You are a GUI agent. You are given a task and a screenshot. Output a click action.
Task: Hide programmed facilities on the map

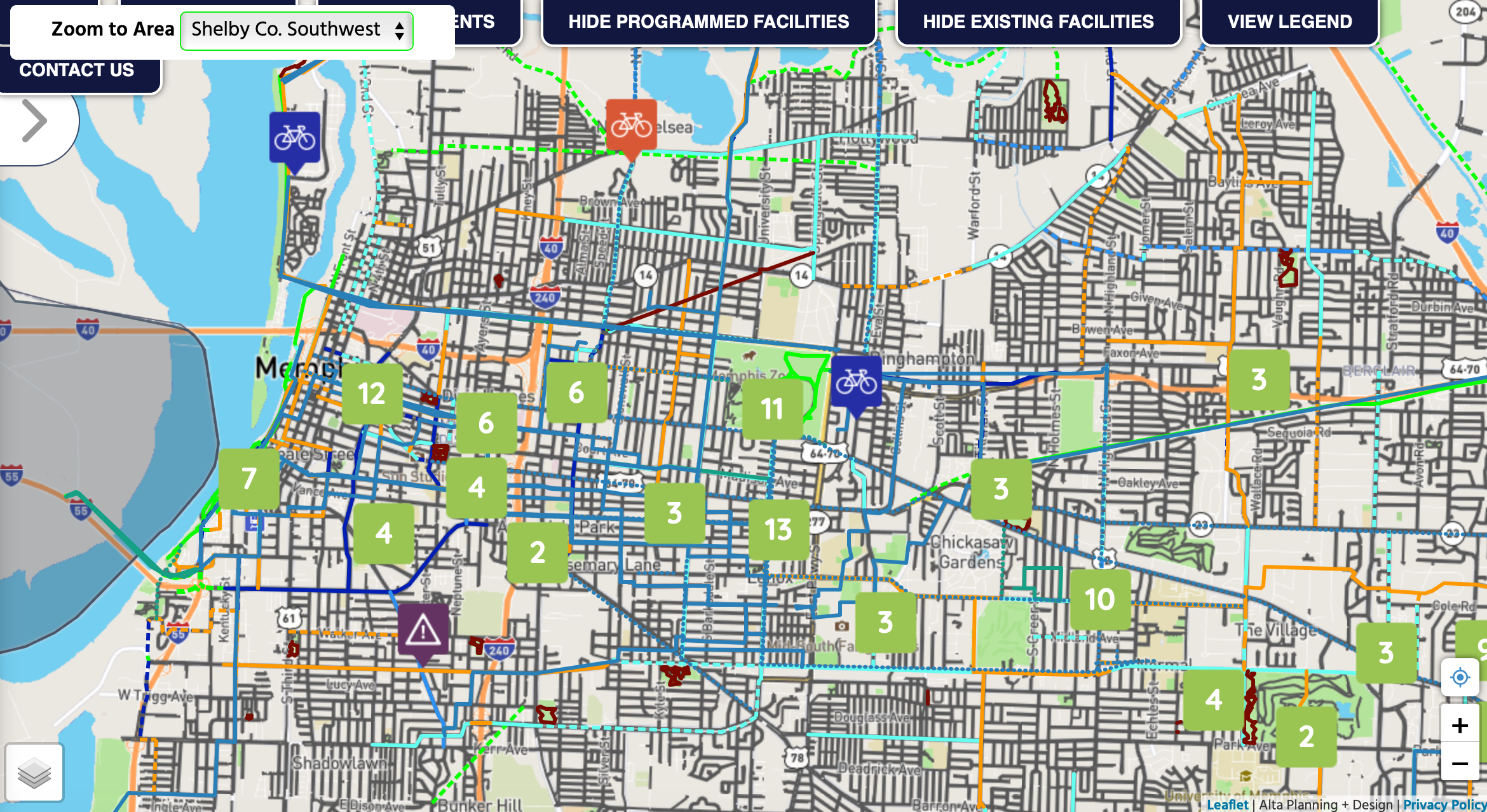709,22
